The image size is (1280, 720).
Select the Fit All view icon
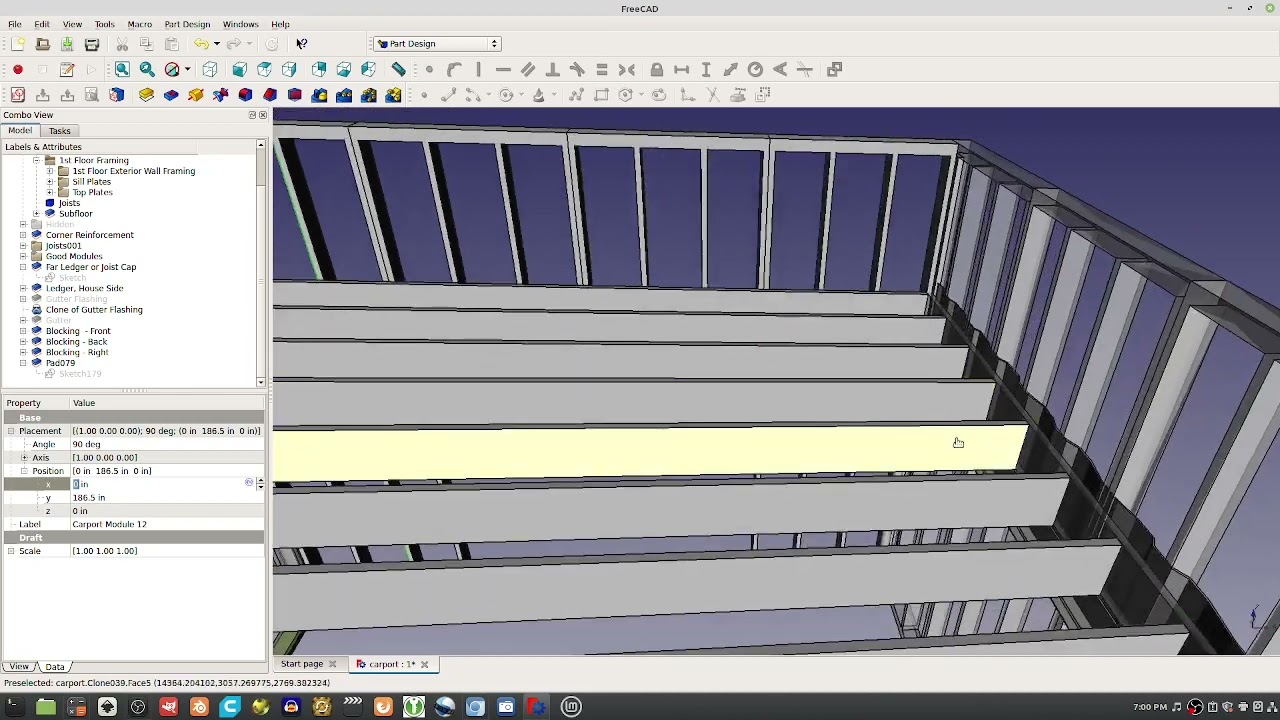tap(122, 69)
